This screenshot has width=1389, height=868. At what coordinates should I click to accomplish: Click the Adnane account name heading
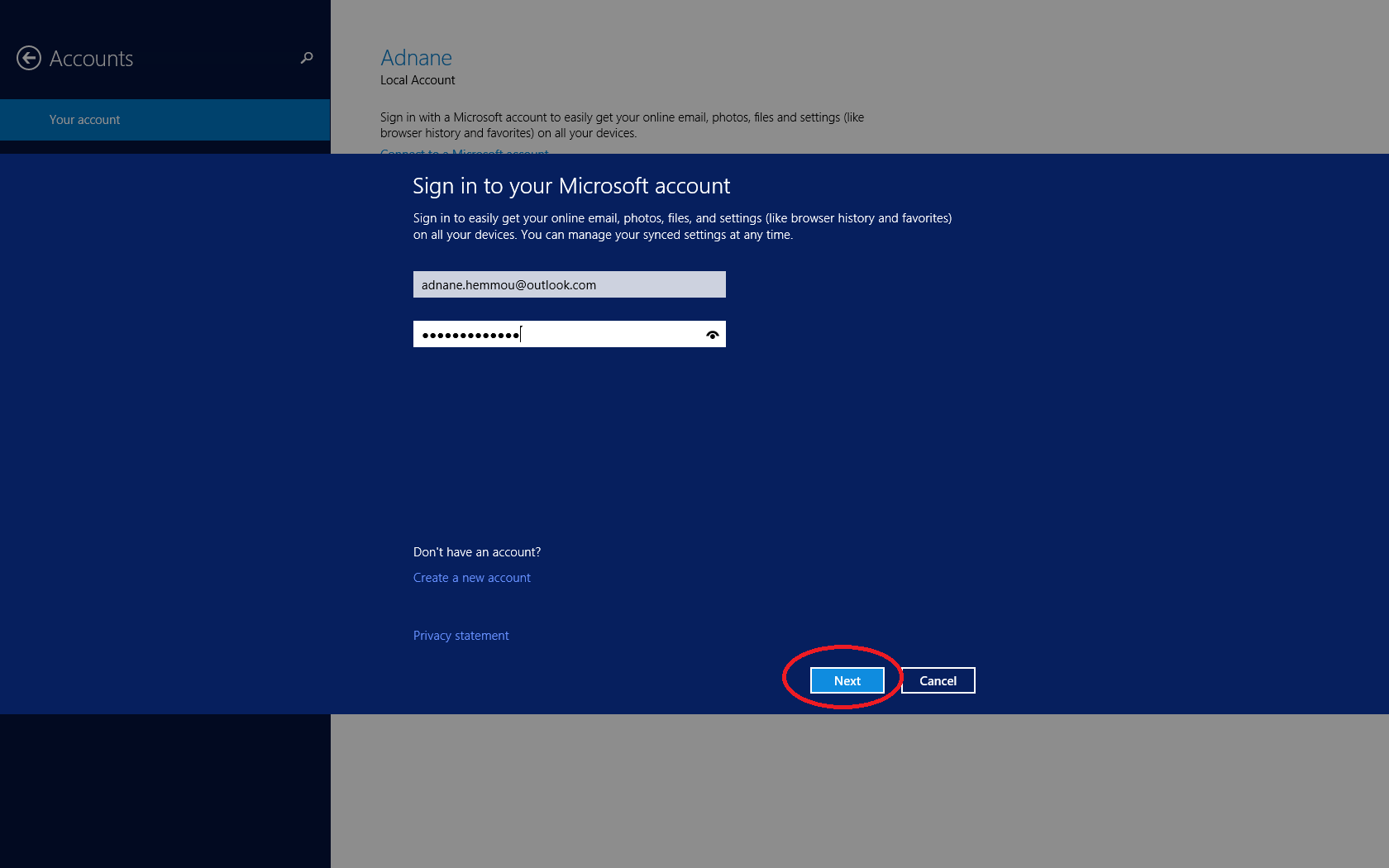click(x=416, y=58)
